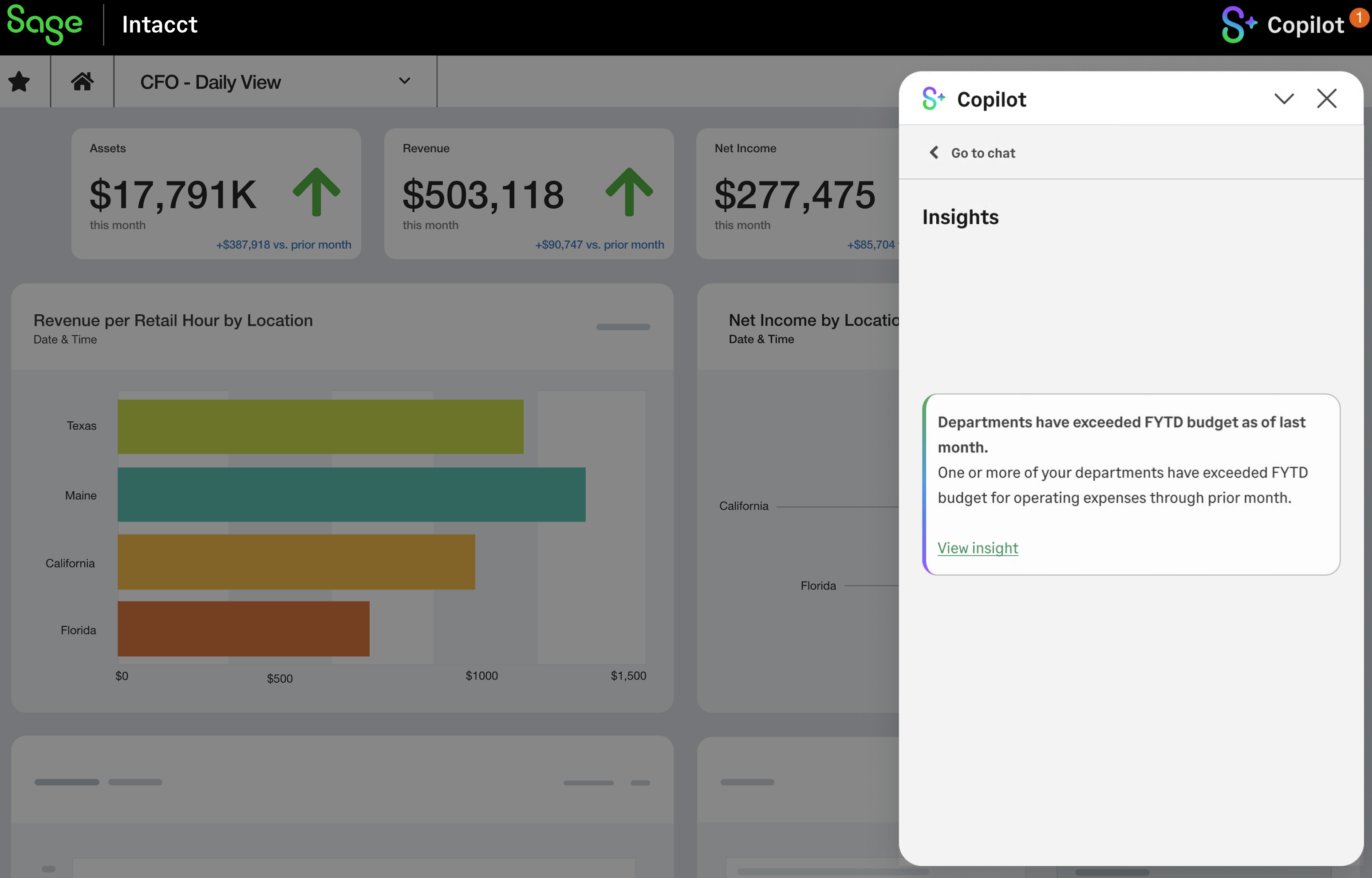Click the Maine axis label
This screenshot has height=878, width=1372.
tap(80, 495)
